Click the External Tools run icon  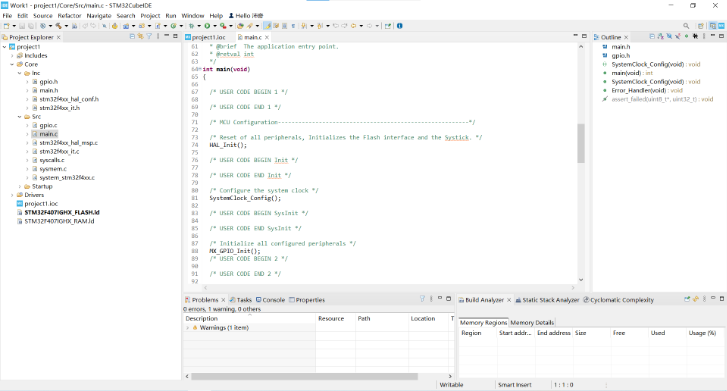[x=223, y=26]
